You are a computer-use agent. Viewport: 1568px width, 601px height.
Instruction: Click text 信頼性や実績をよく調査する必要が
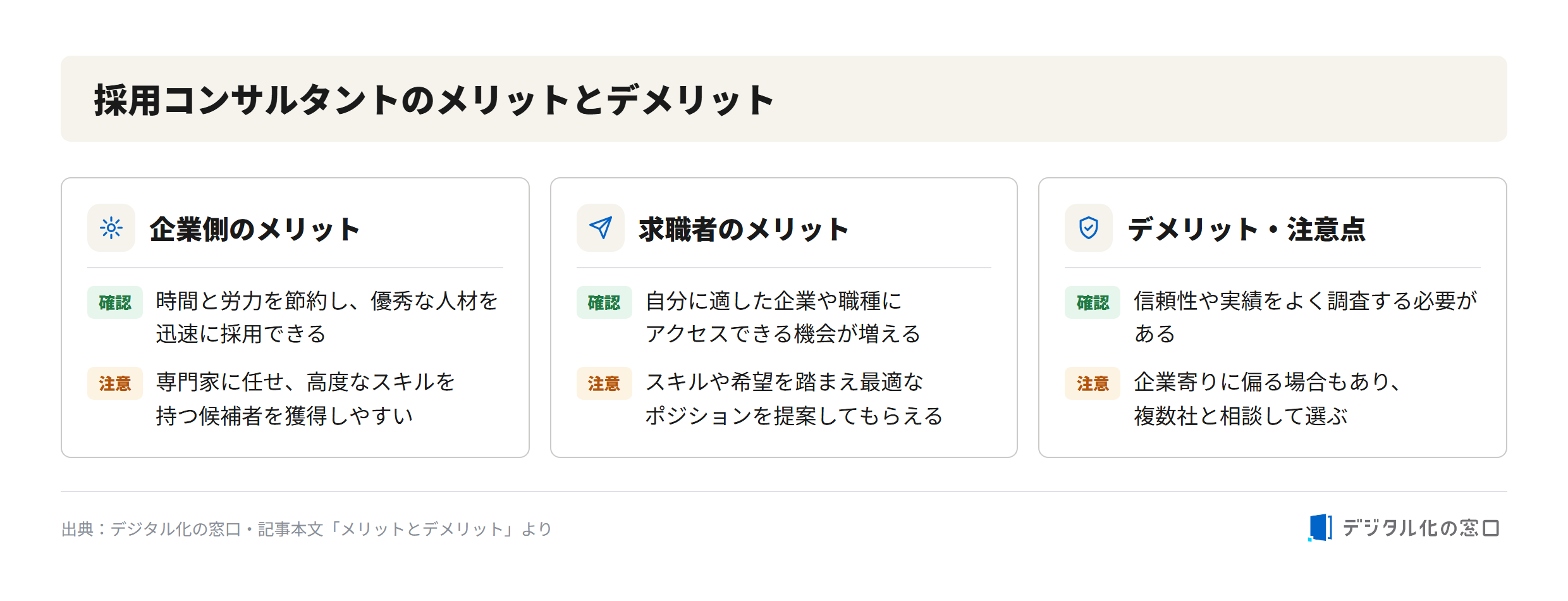1306,301
